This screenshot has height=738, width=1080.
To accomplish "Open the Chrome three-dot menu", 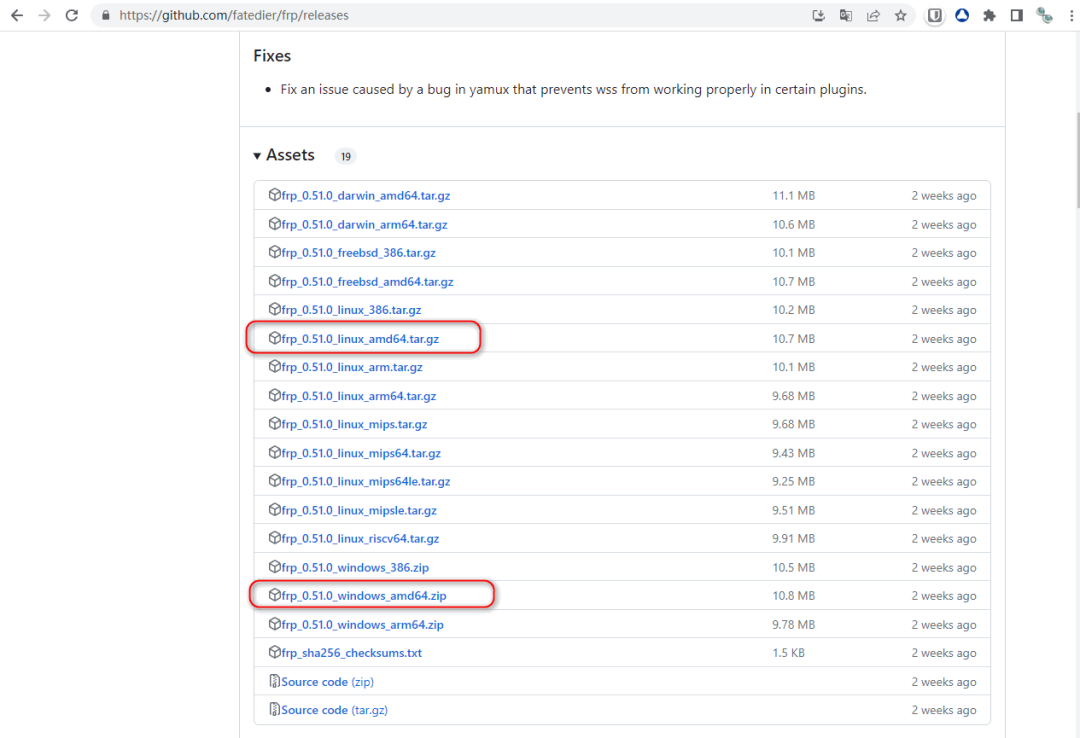I will click(x=1069, y=15).
